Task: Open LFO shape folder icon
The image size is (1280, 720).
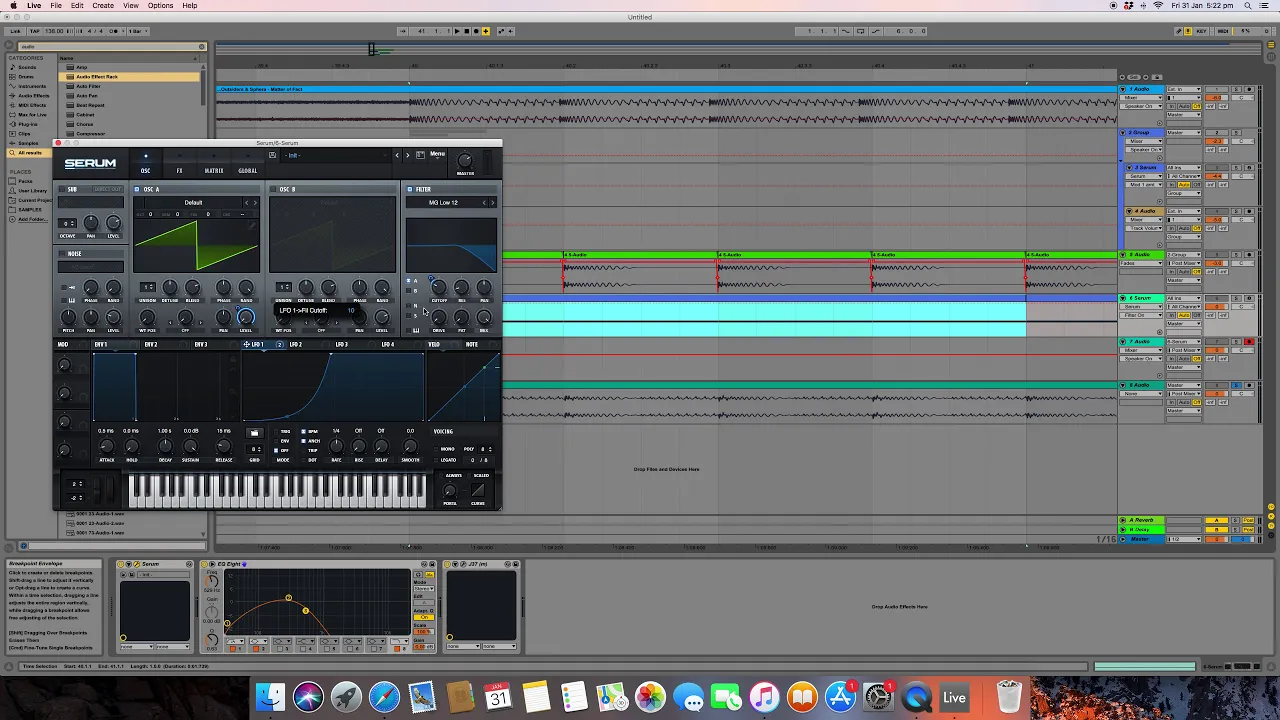Action: [x=254, y=433]
